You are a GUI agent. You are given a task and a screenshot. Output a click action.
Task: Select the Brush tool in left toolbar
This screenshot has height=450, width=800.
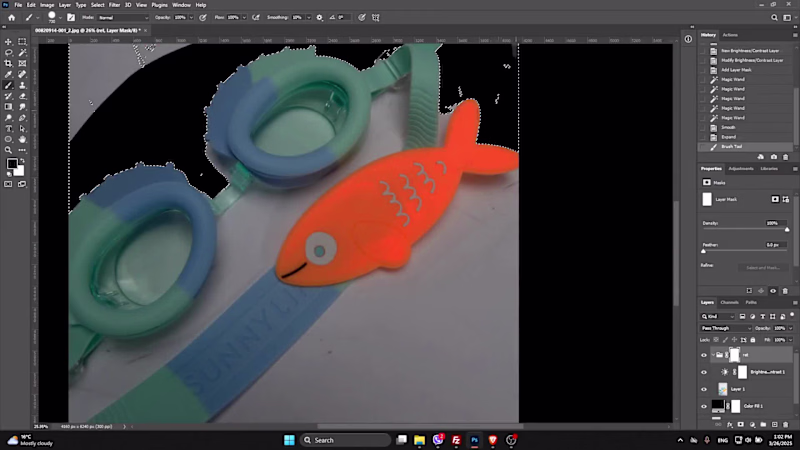click(x=9, y=85)
